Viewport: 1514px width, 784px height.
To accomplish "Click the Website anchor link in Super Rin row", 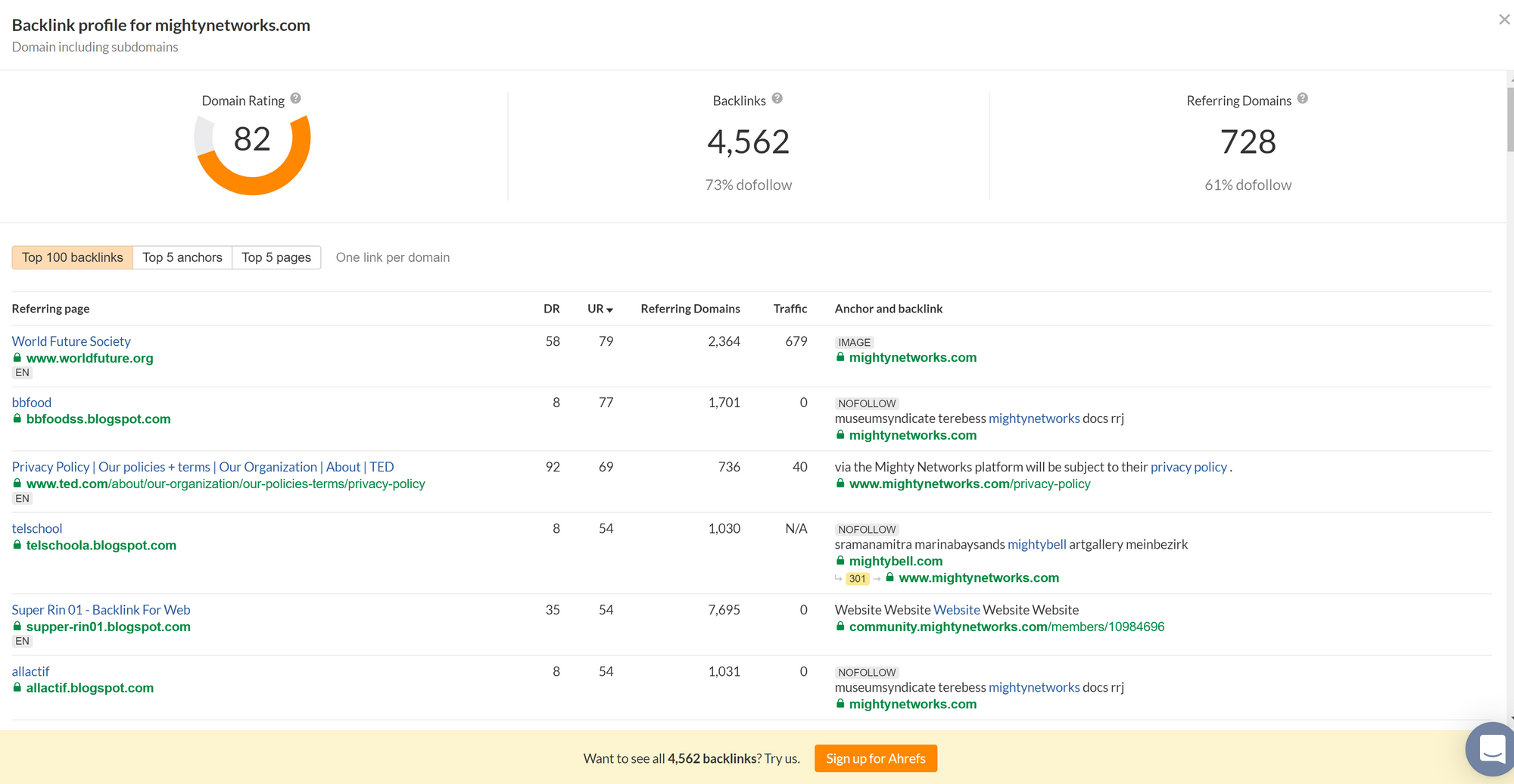I will point(957,610).
